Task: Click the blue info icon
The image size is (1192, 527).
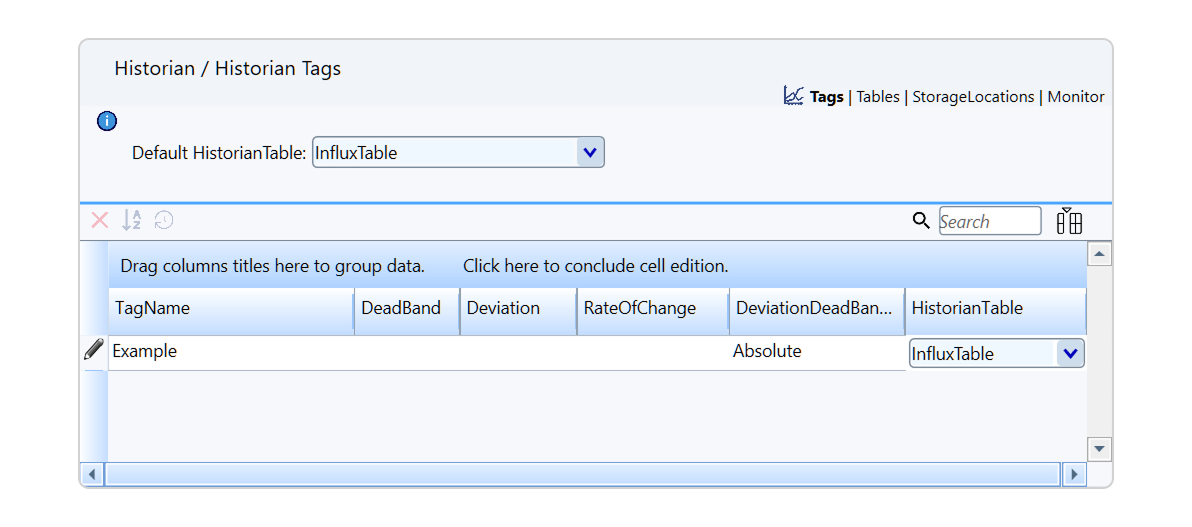Action: 107,121
